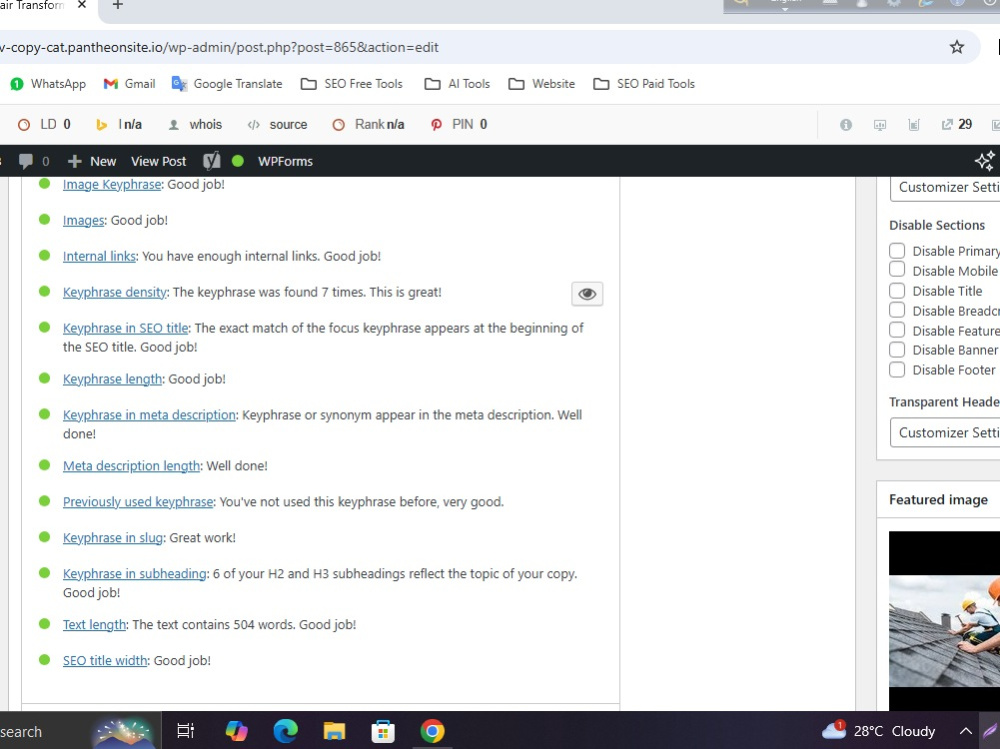The height and width of the screenshot is (749, 1000).
Task: Switch to Chrome in the taskbar
Action: tap(432, 731)
